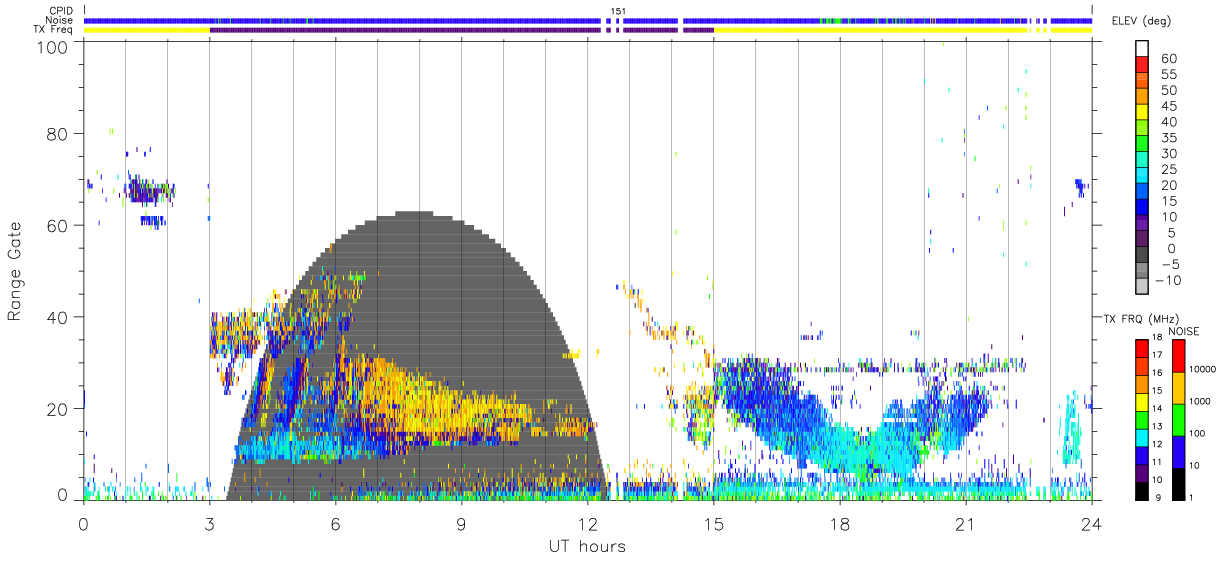Select the blue segment of NOISE bar
Image resolution: width=1228 pixels, height=567 pixels.
coord(1177,451)
